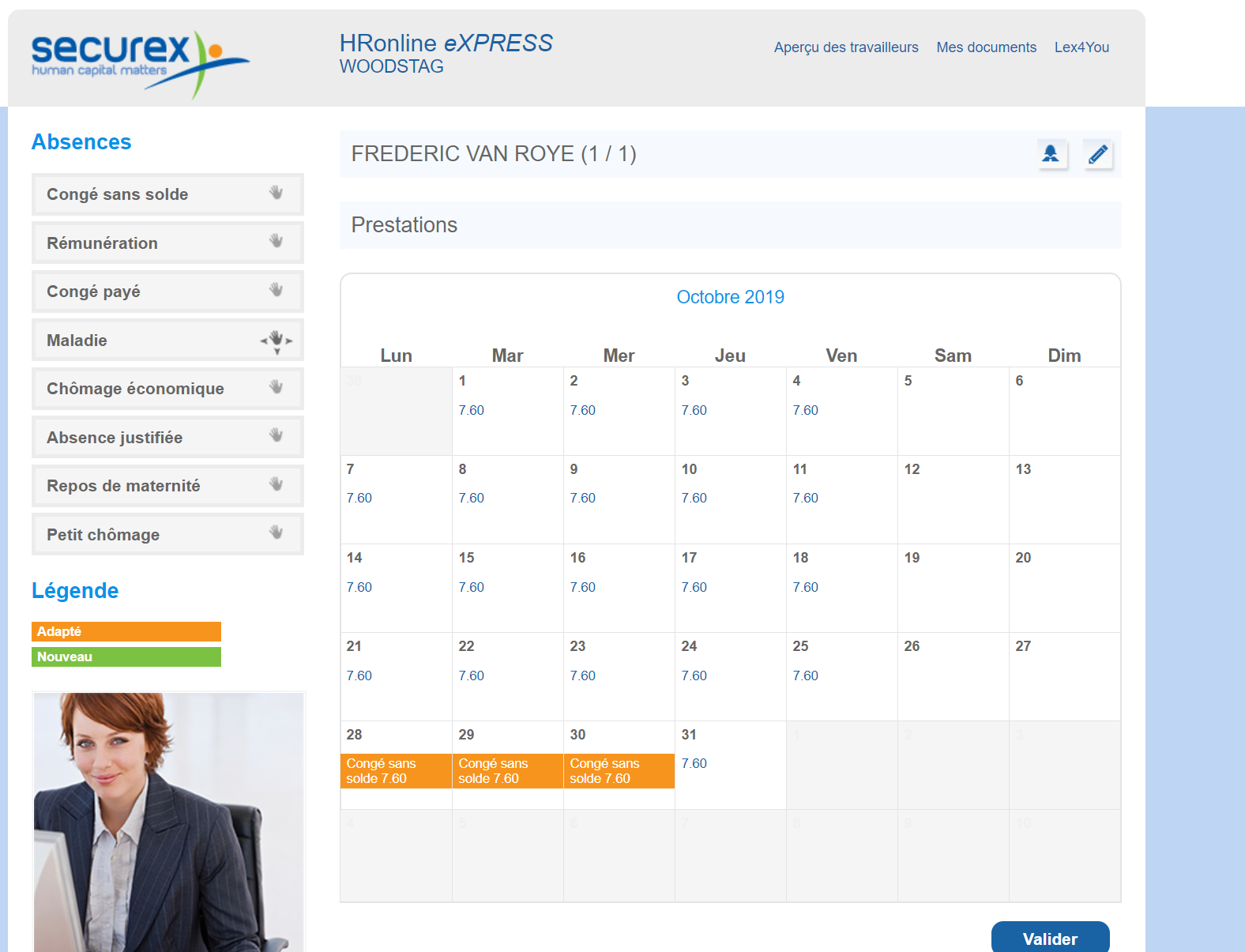This screenshot has width=1245, height=952.
Task: Click the drag icon on Maladie
Action: click(276, 341)
